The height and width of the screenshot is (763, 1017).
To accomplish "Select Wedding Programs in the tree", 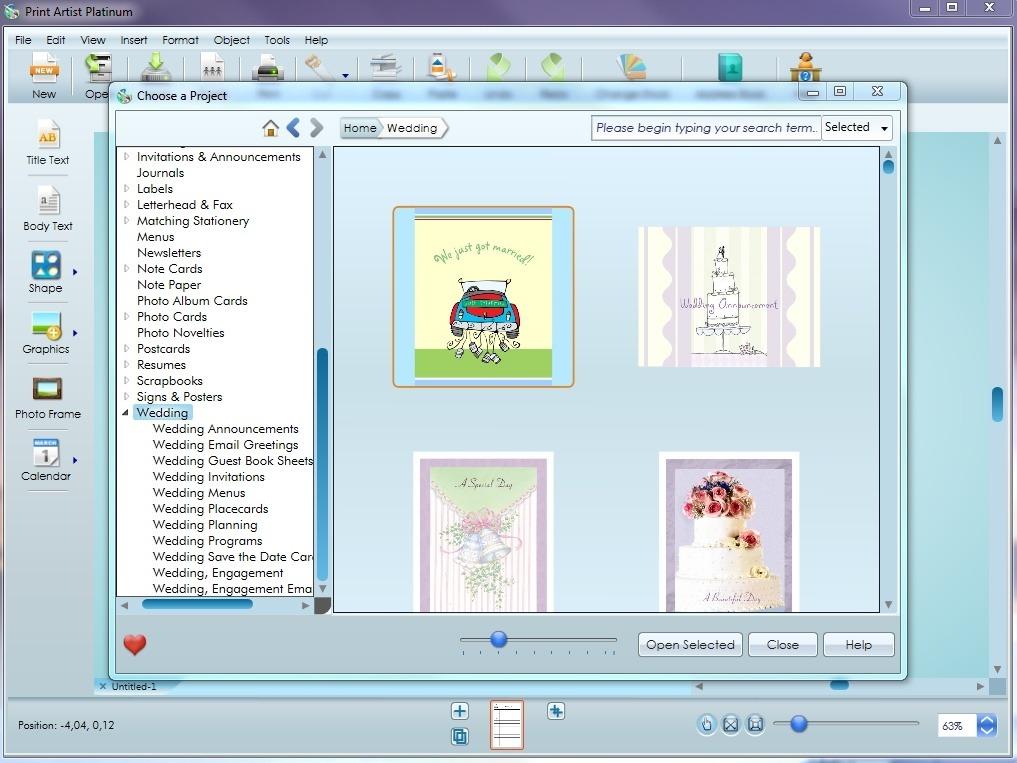I will pyautogui.click(x=208, y=540).
